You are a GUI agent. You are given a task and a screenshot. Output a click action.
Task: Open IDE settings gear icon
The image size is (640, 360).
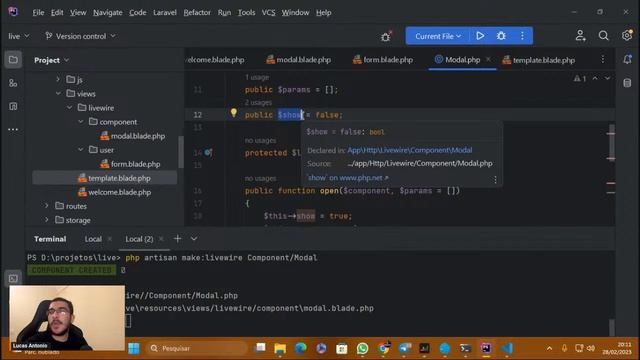(x=627, y=36)
